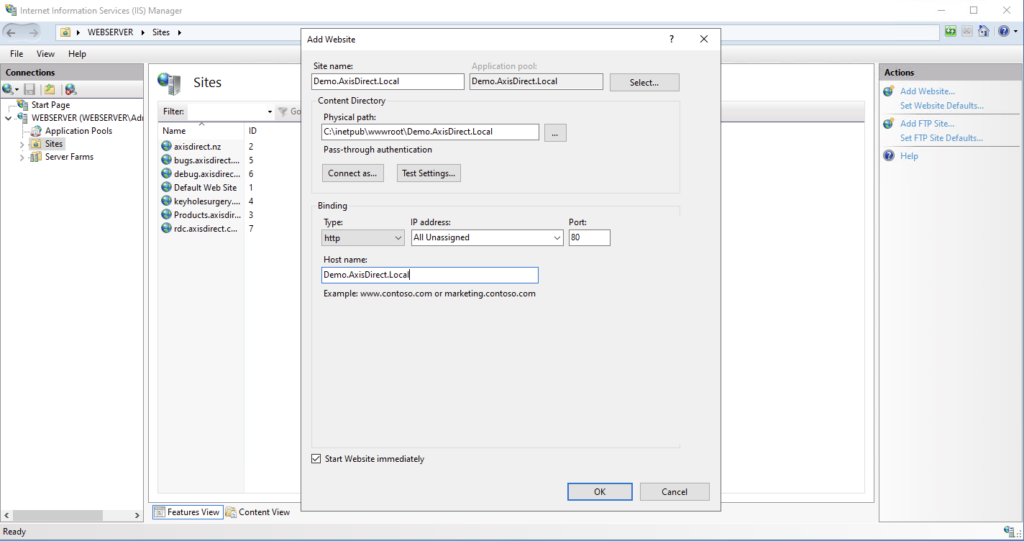Viewport: 1024px width, 541px height.
Task: Click the Connections connect-to-server icon
Action: click(x=8, y=90)
